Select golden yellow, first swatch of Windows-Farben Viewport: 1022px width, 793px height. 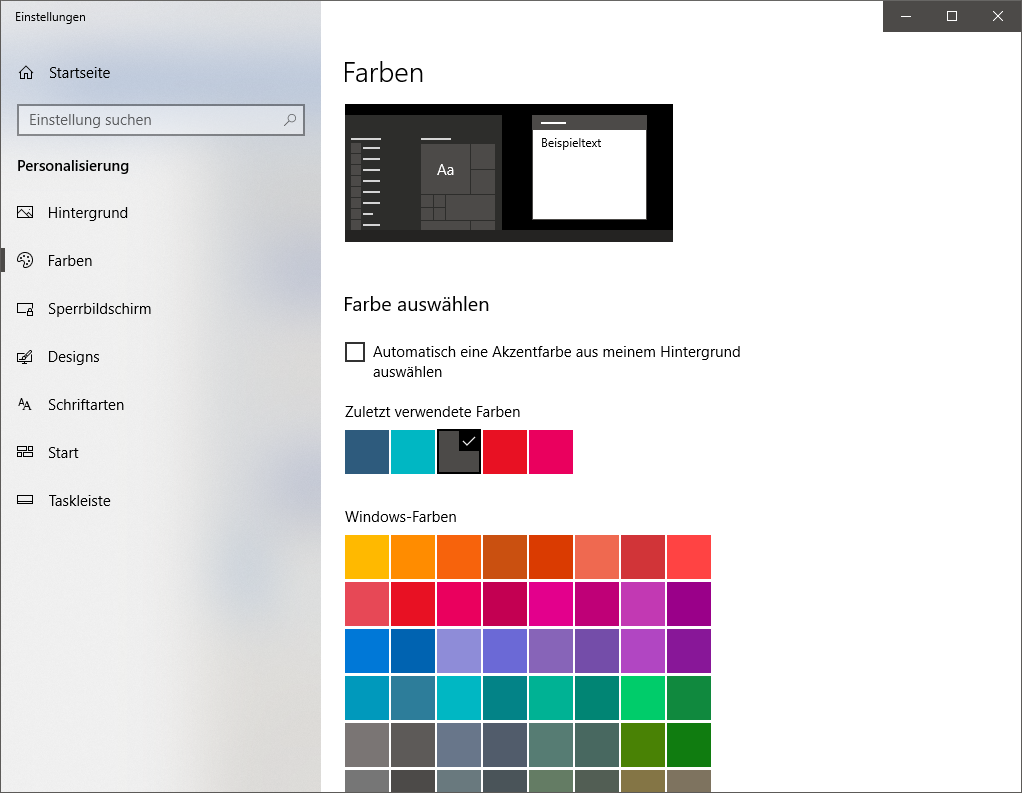[x=367, y=557]
